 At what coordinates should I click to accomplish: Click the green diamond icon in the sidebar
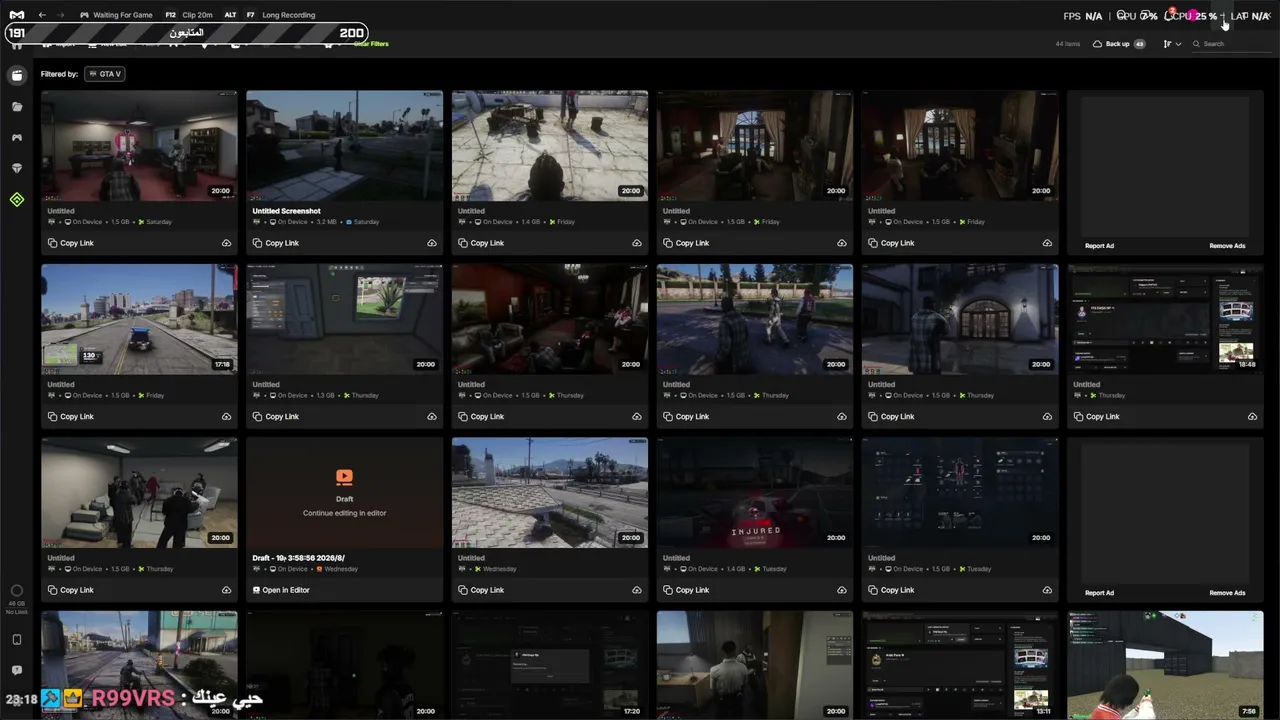[17, 200]
